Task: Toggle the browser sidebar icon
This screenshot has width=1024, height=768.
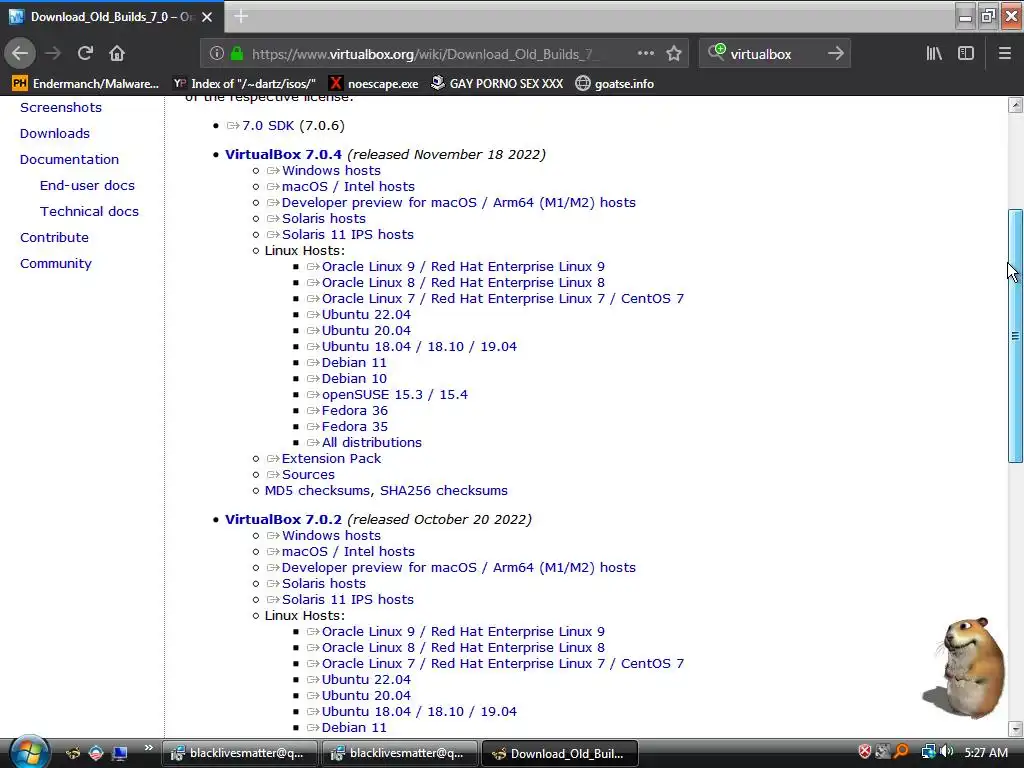Action: (966, 54)
